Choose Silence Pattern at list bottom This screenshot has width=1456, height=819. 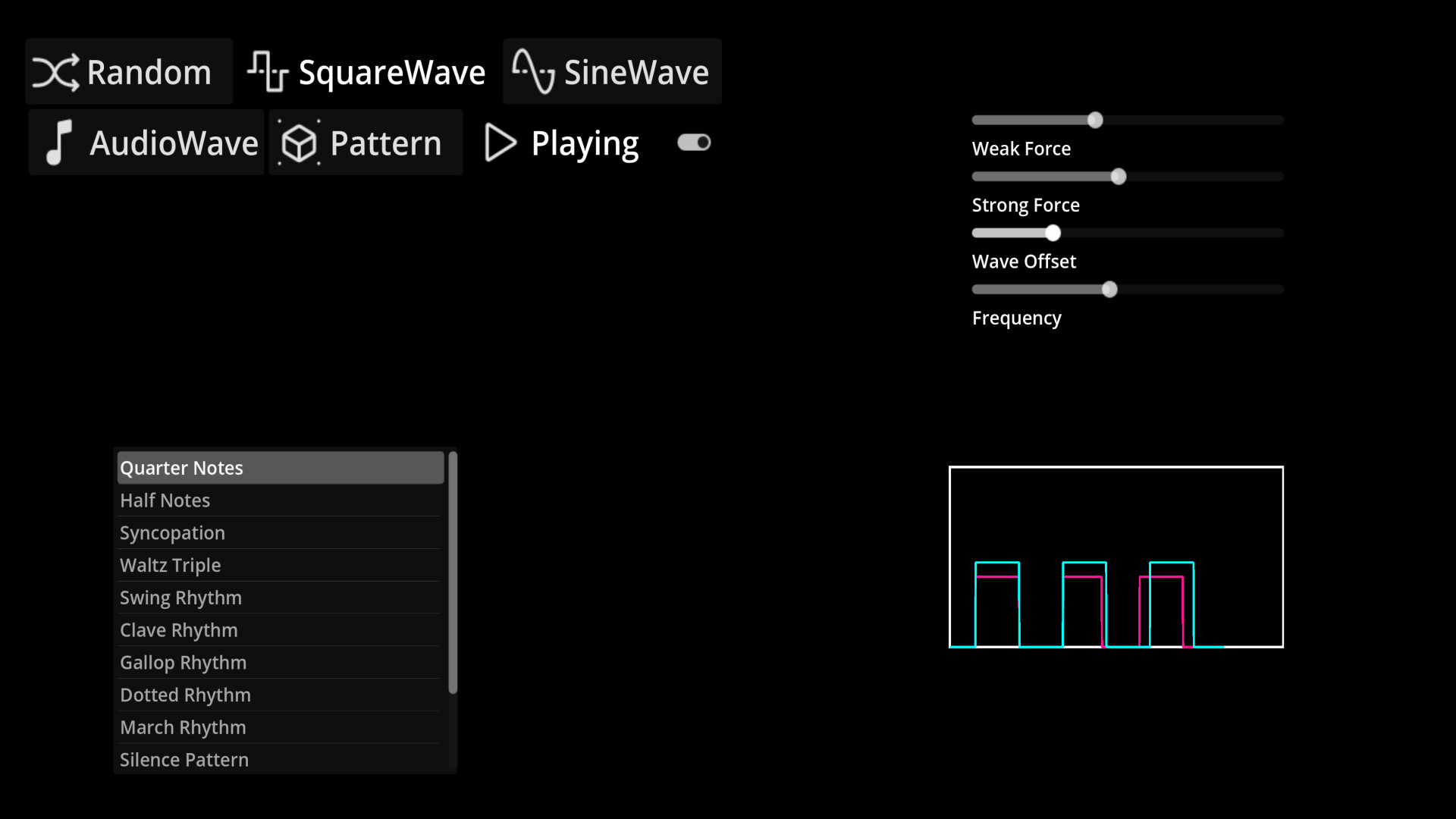(x=278, y=759)
